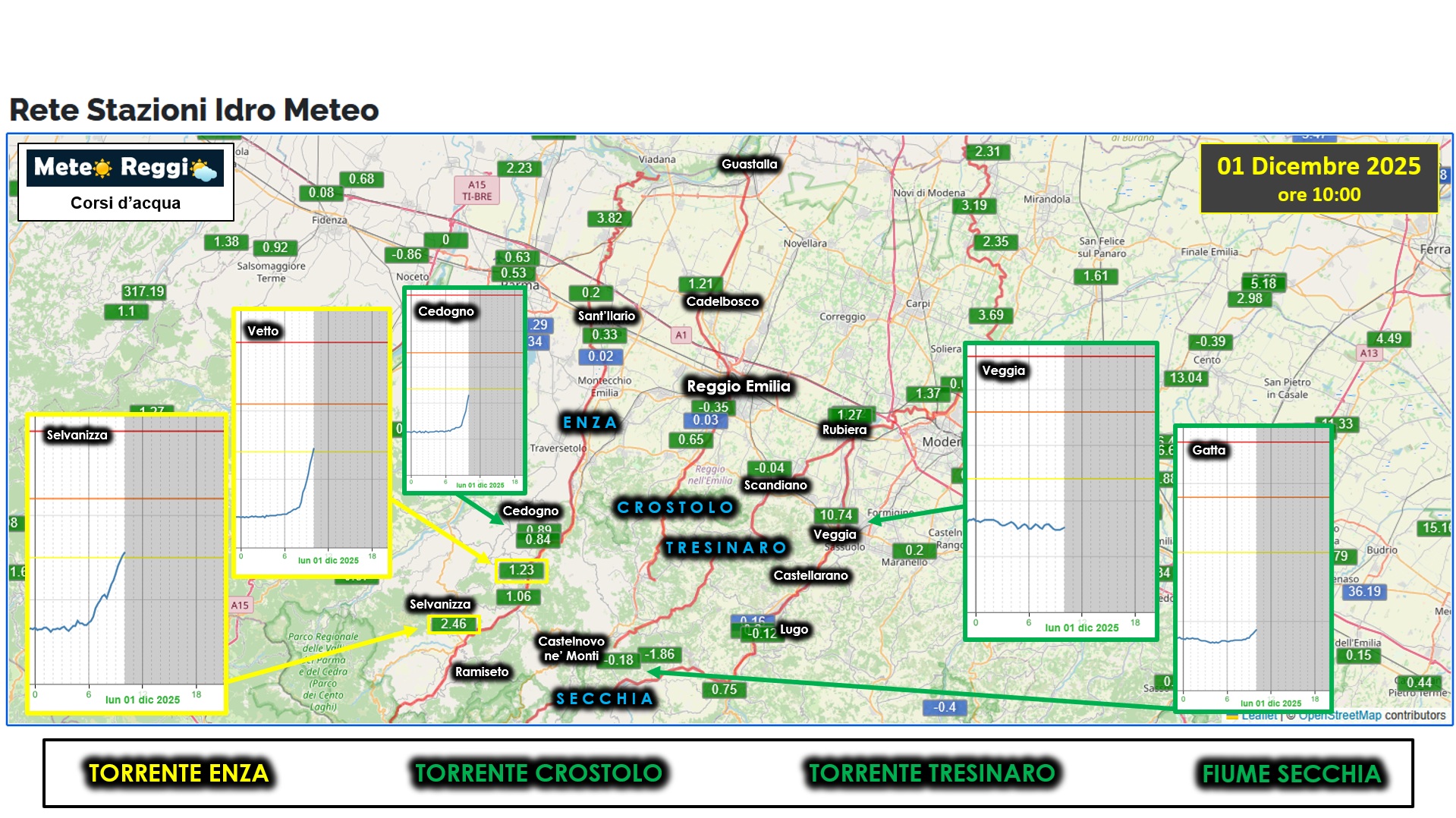Screen dimensions: 1456x818
Task: Click the 10.74 marker above Veggia
Action: tap(835, 515)
